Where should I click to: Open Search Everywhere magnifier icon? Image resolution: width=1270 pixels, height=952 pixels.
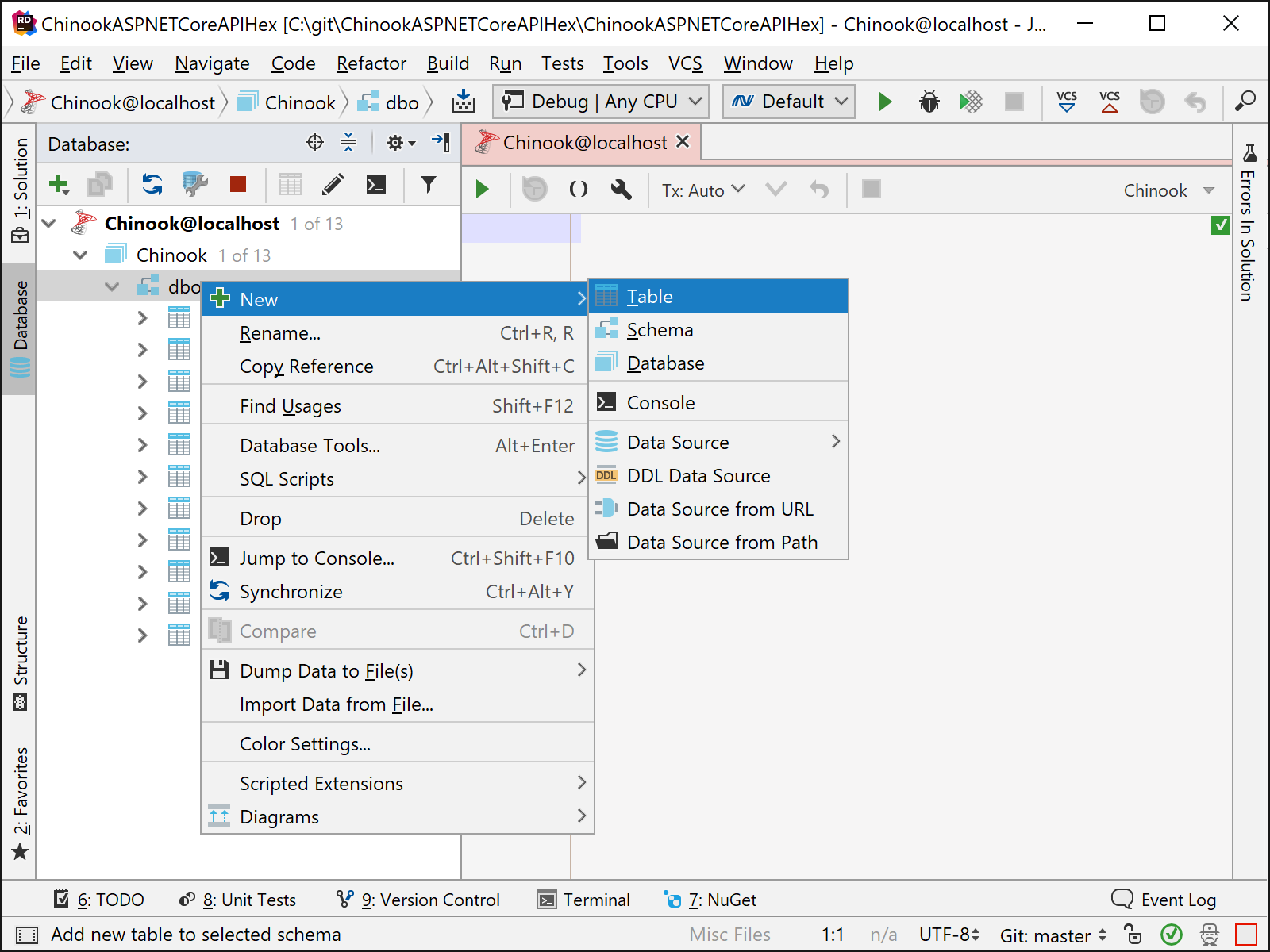(x=1245, y=102)
